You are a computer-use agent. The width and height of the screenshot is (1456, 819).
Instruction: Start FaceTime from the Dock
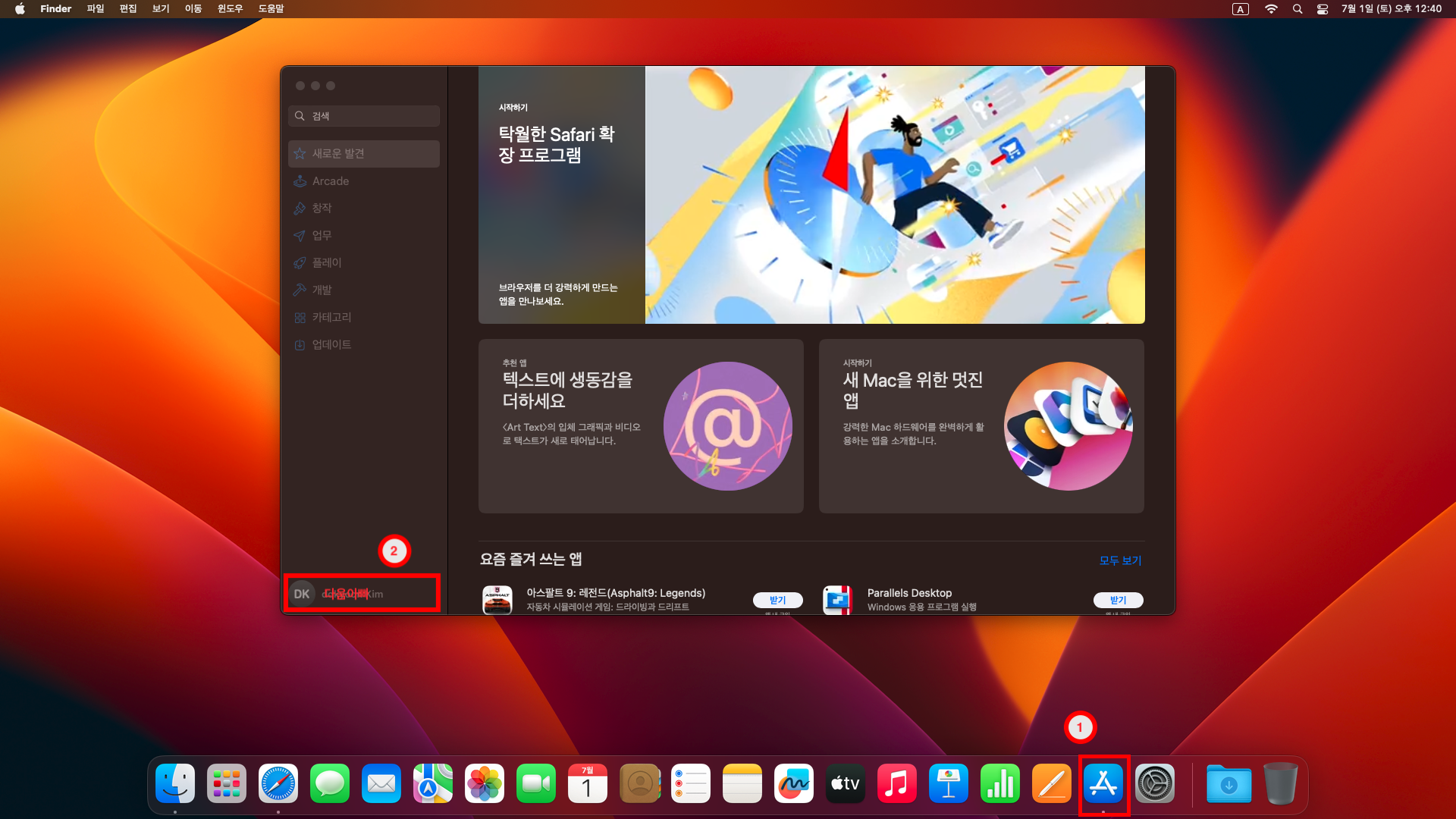click(536, 783)
